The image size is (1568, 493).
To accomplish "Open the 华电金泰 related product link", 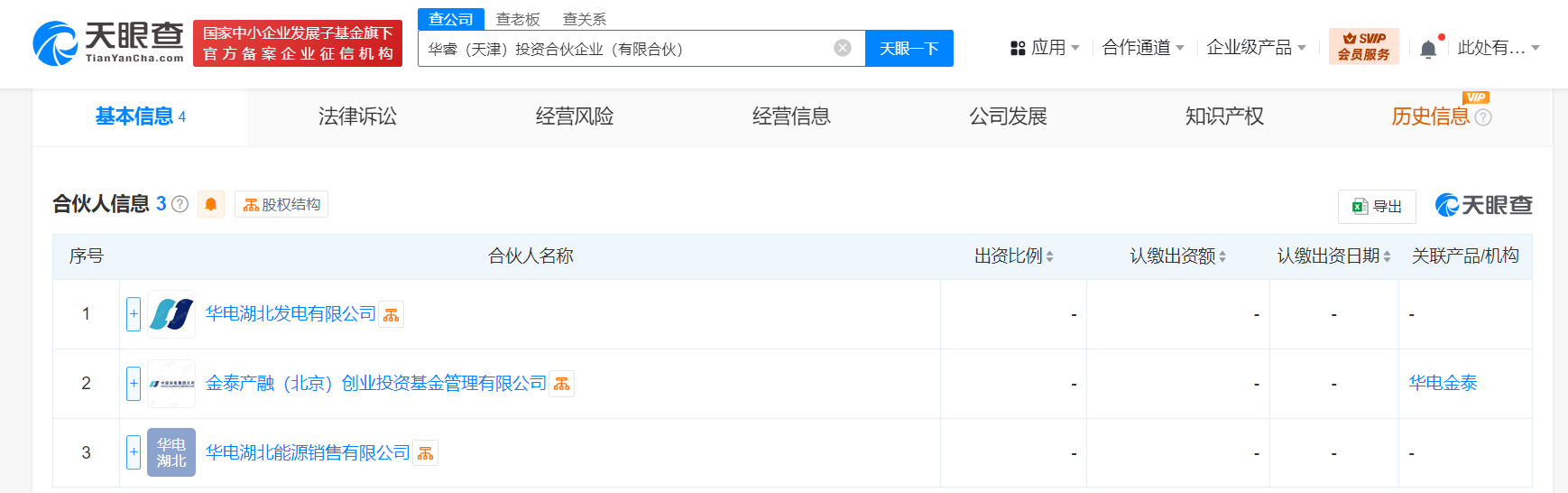I will (x=1443, y=384).
